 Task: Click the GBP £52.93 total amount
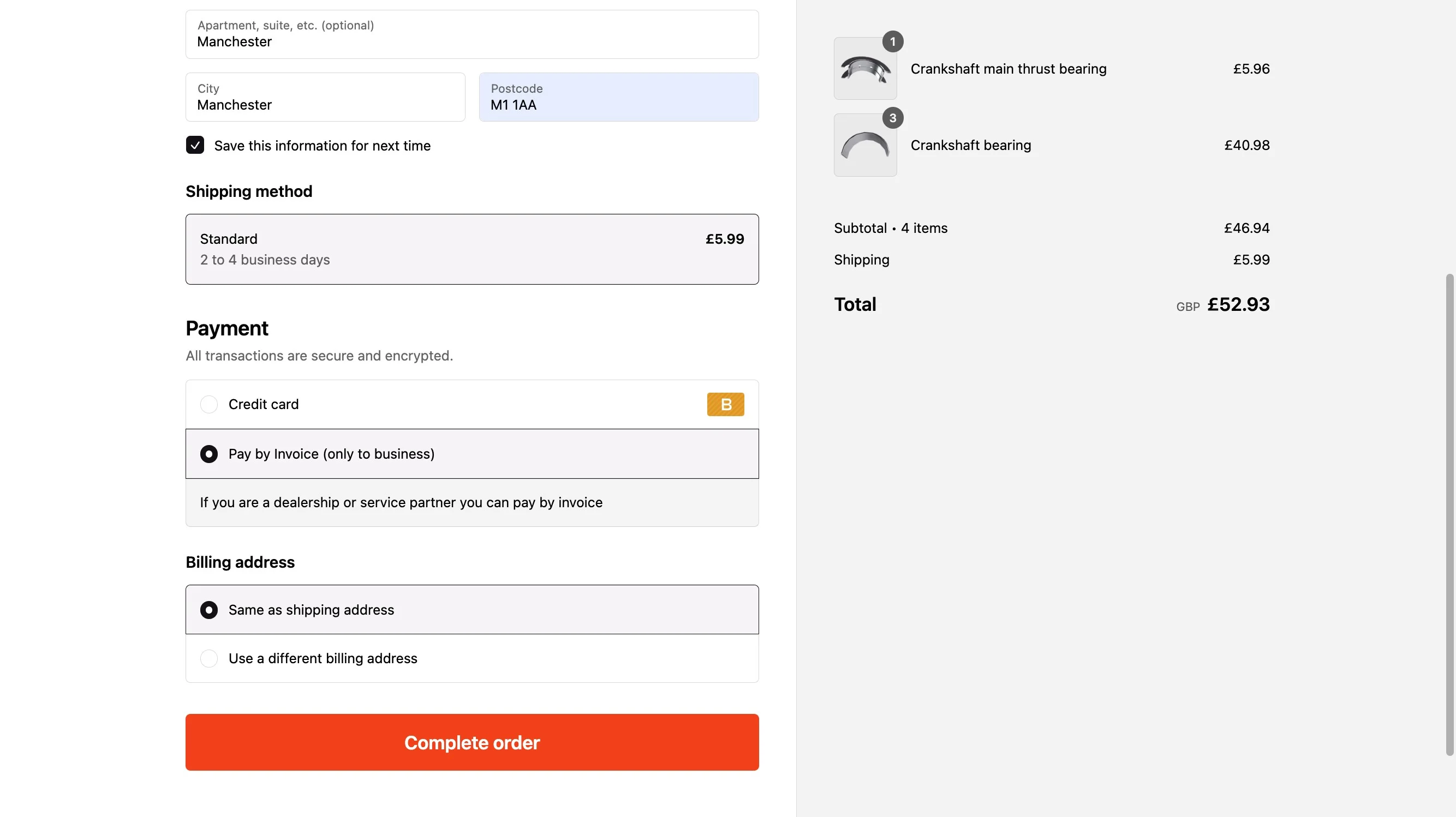[x=1222, y=304]
